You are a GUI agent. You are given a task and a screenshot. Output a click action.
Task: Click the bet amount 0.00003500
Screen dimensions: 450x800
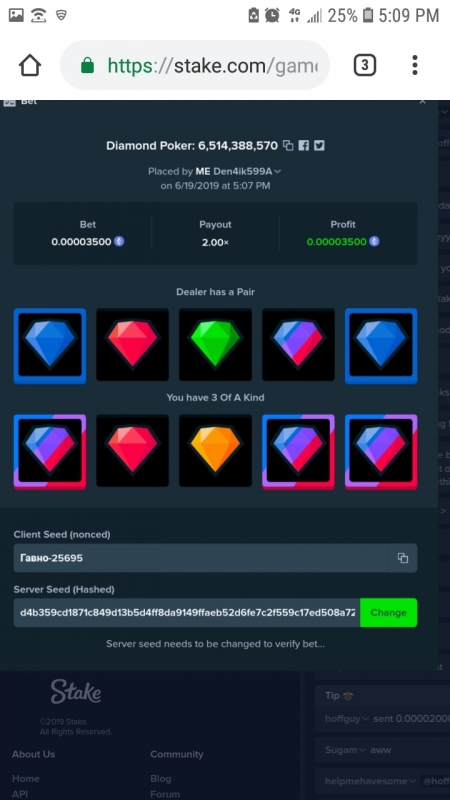pos(81,242)
